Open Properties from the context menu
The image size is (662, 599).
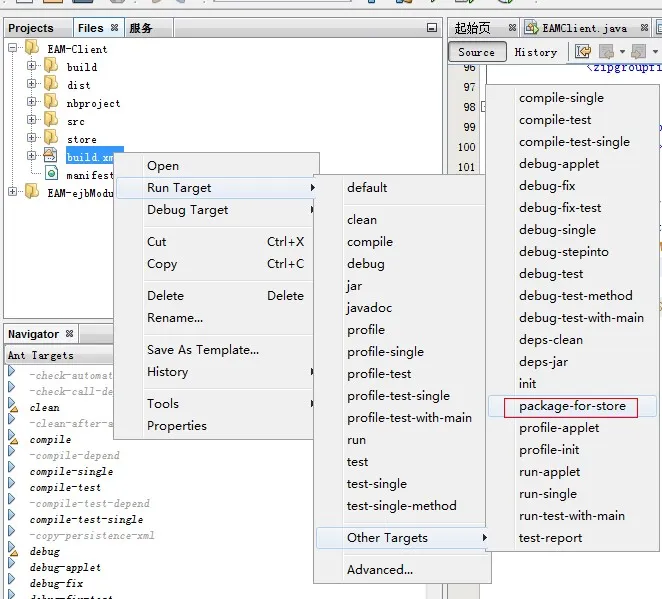pyautogui.click(x=177, y=426)
